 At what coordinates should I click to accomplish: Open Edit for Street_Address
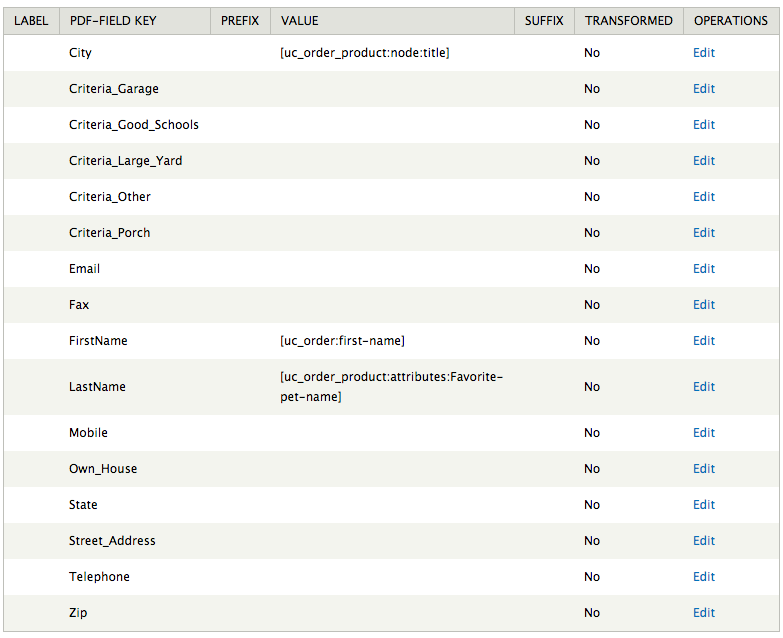704,540
